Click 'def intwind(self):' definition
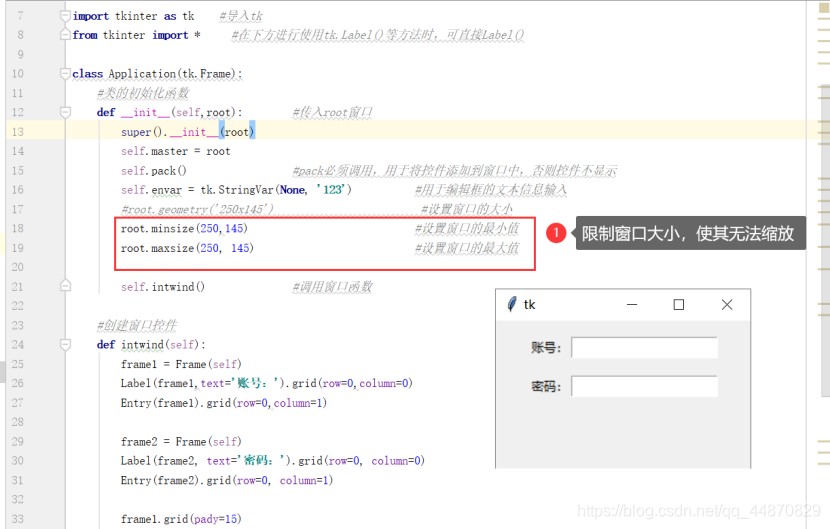This screenshot has width=830, height=529. [x=151, y=345]
